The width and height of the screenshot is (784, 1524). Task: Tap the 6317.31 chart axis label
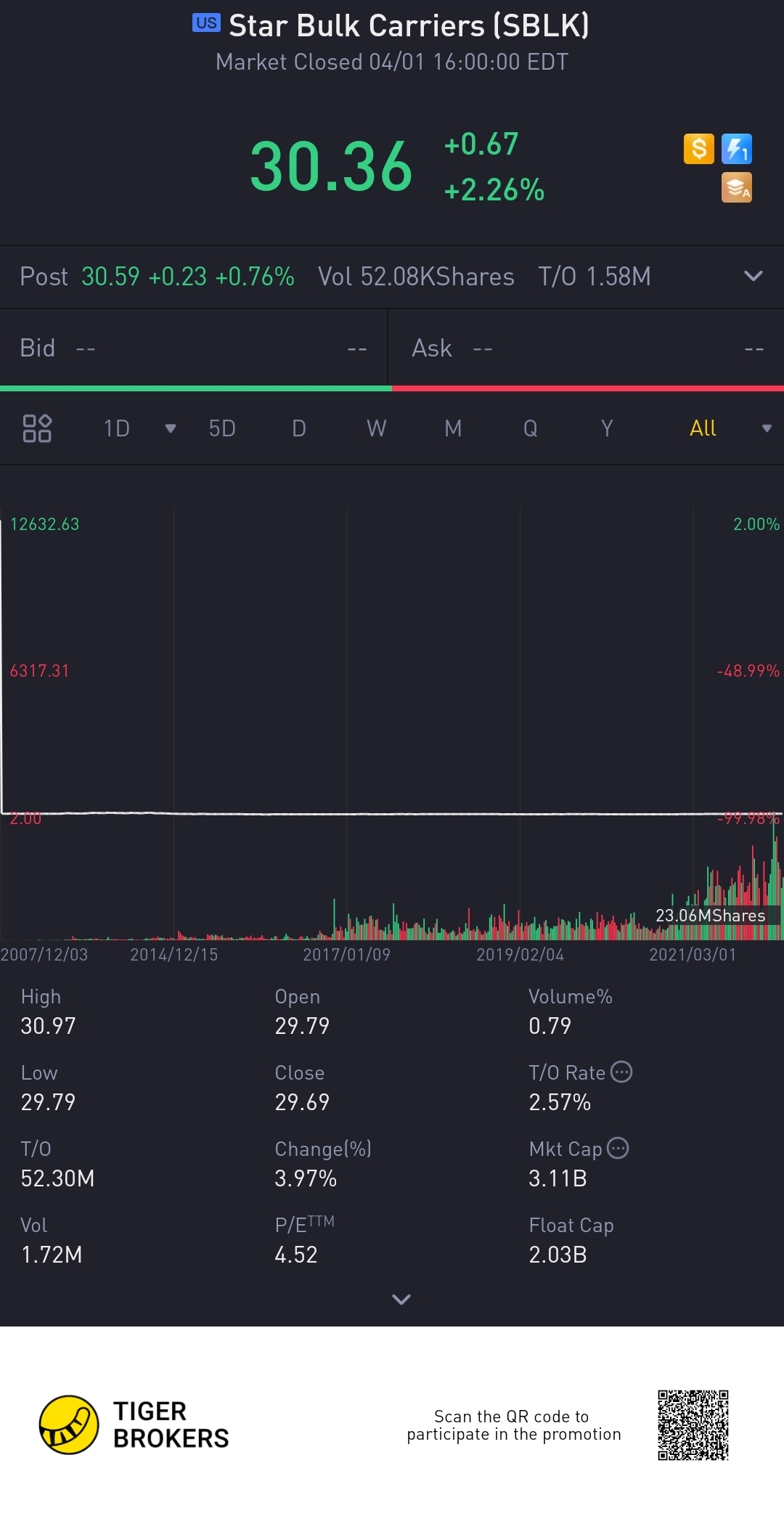coord(39,671)
